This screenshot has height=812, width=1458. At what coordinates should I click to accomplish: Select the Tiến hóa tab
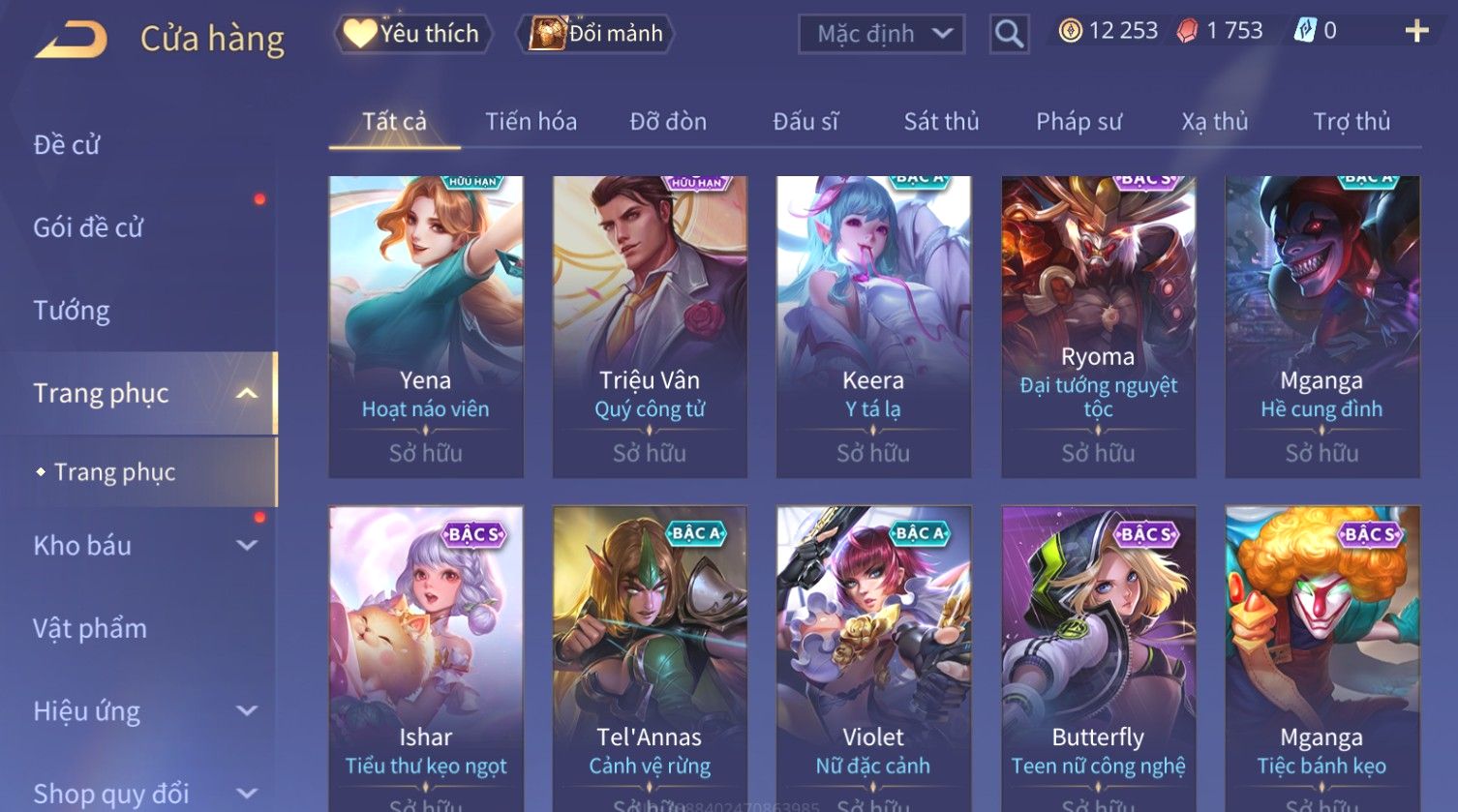[531, 122]
